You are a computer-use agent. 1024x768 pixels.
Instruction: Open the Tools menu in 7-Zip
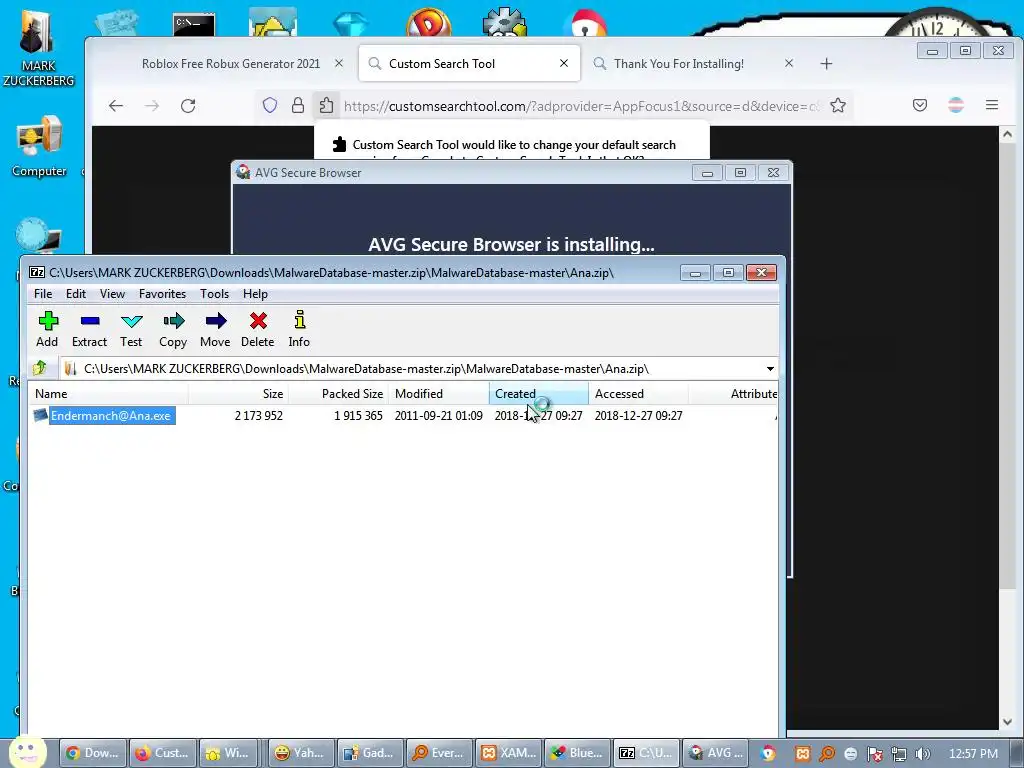pos(214,294)
